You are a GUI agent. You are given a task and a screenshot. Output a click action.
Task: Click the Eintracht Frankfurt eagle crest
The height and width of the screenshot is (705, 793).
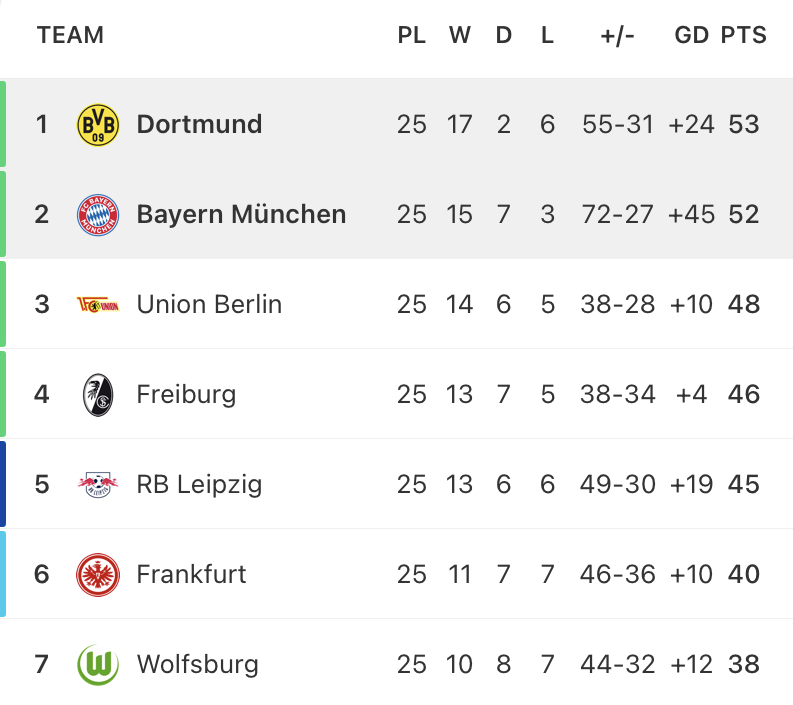[98, 575]
